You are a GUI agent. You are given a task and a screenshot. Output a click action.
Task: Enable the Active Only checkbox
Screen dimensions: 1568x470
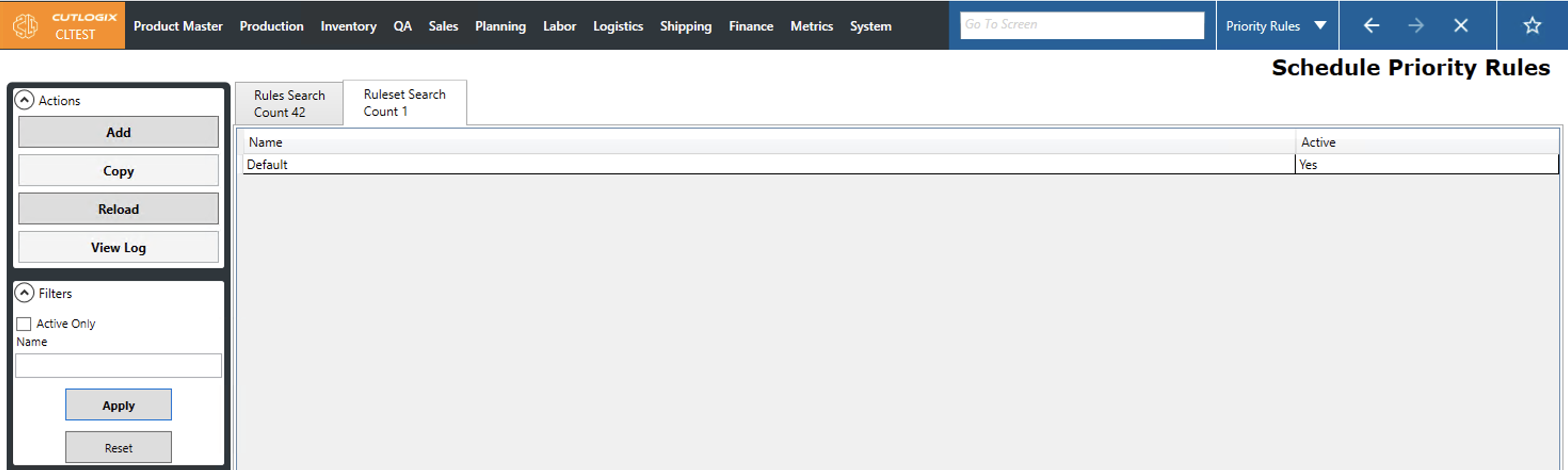(x=25, y=323)
